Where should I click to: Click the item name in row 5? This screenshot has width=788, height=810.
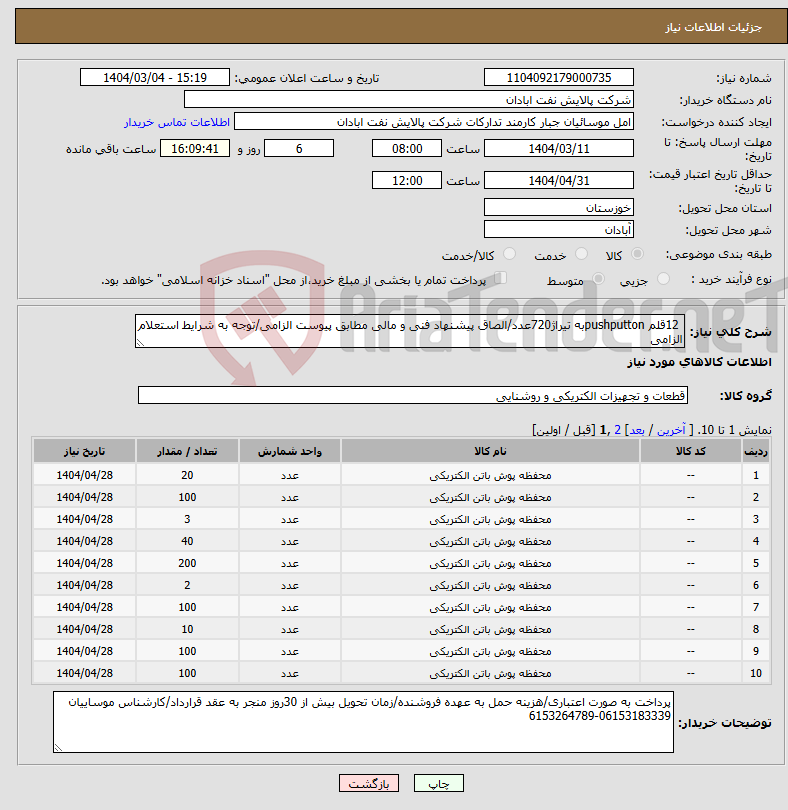(x=490, y=563)
